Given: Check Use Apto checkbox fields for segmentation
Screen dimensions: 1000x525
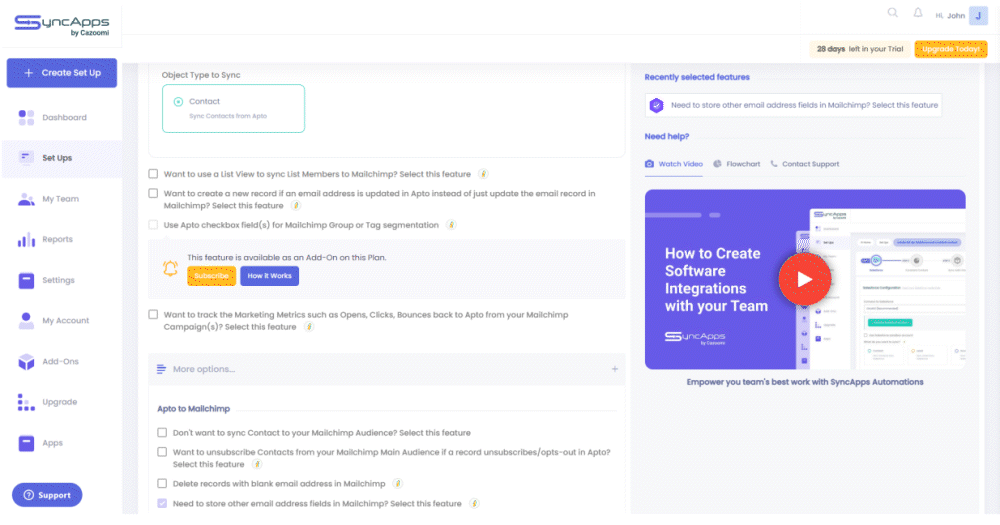Looking at the screenshot, I should click(x=153, y=225).
